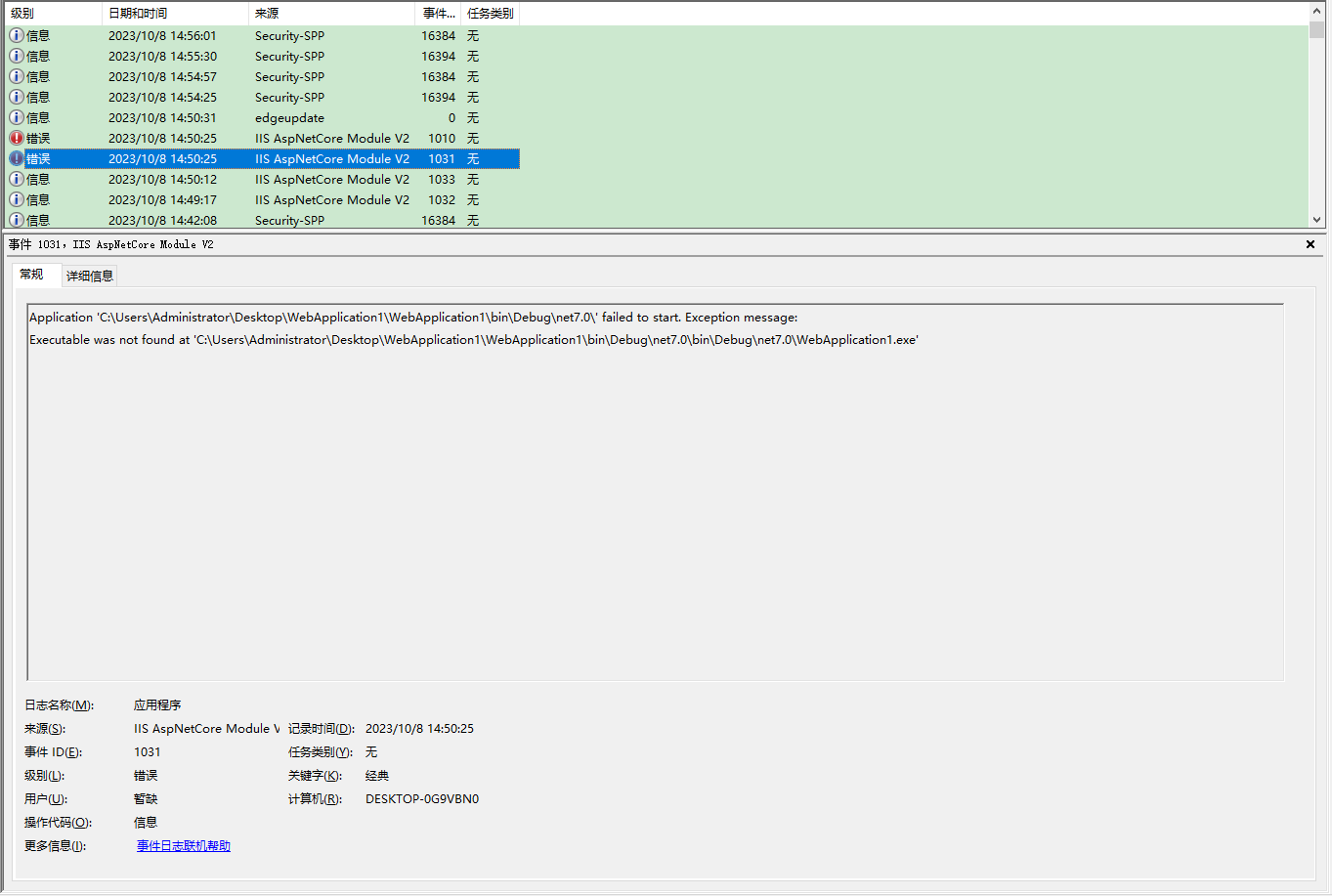The width and height of the screenshot is (1332, 896).
Task: Click the 任务类别 column header
Action: [490, 14]
